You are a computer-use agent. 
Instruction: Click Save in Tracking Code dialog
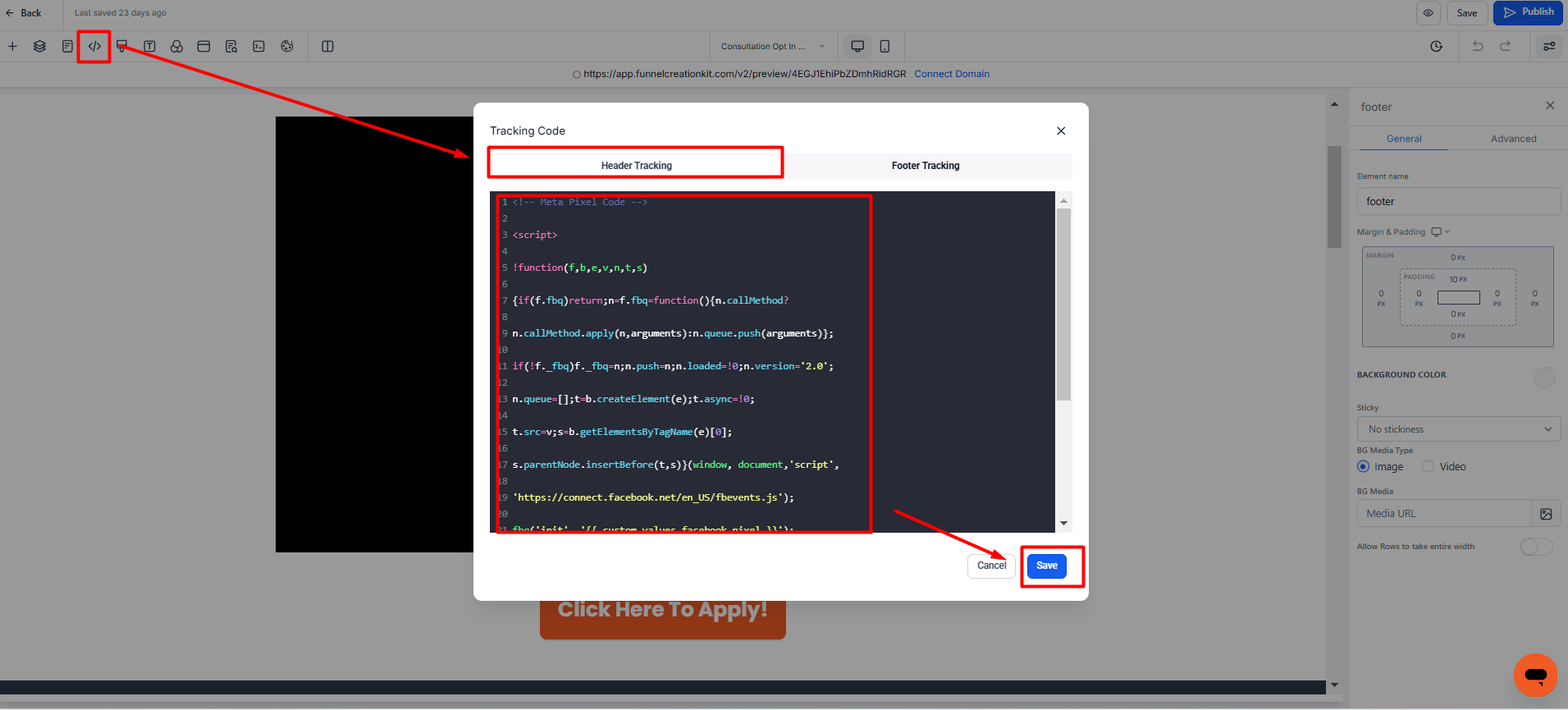click(x=1046, y=566)
